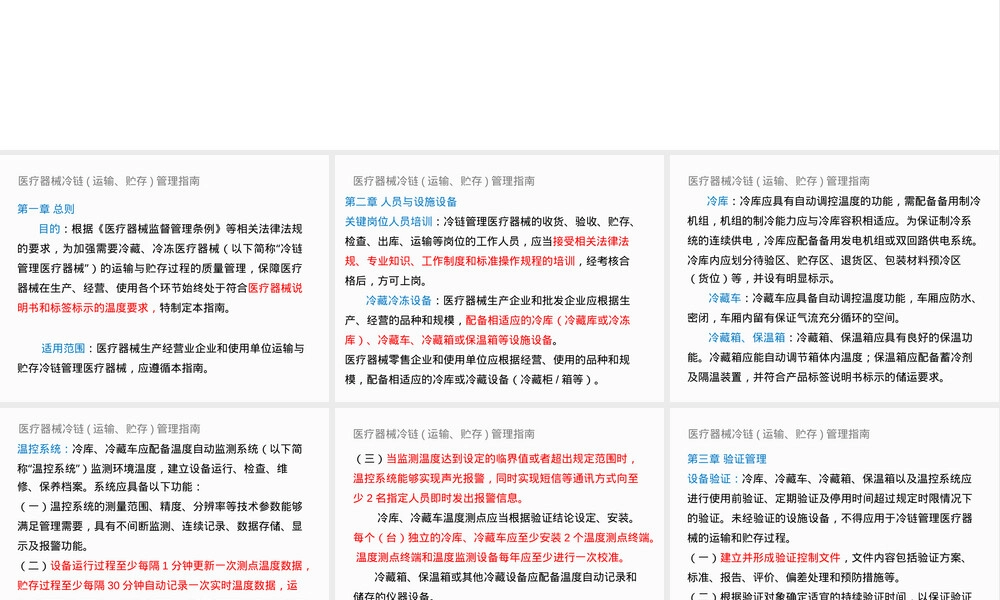The height and width of the screenshot is (600, 1000).
Task: Click red text 接受相关法律法规、专业知识
Action: click(487, 251)
